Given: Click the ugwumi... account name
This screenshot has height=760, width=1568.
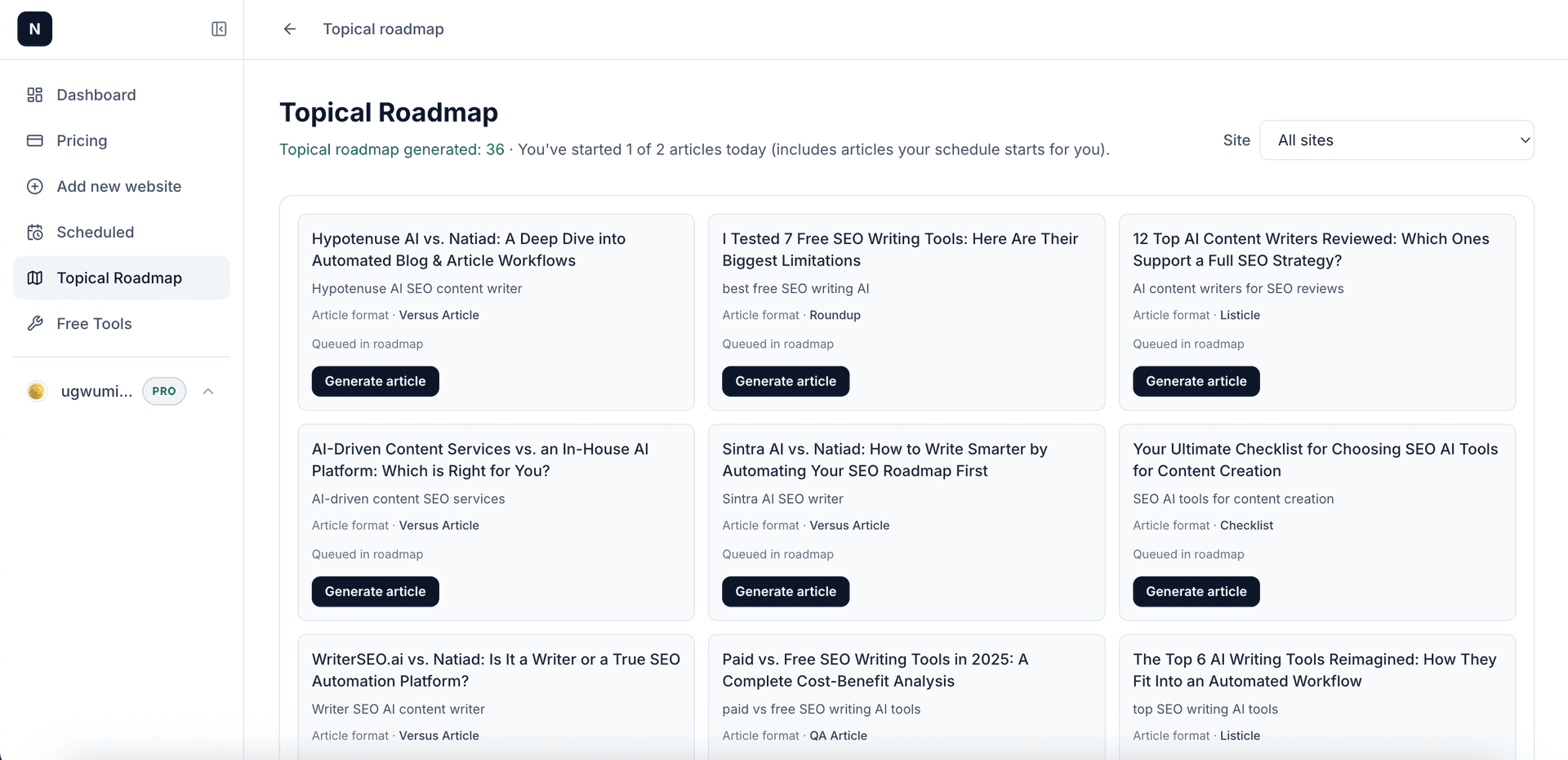Looking at the screenshot, I should coord(96,391).
